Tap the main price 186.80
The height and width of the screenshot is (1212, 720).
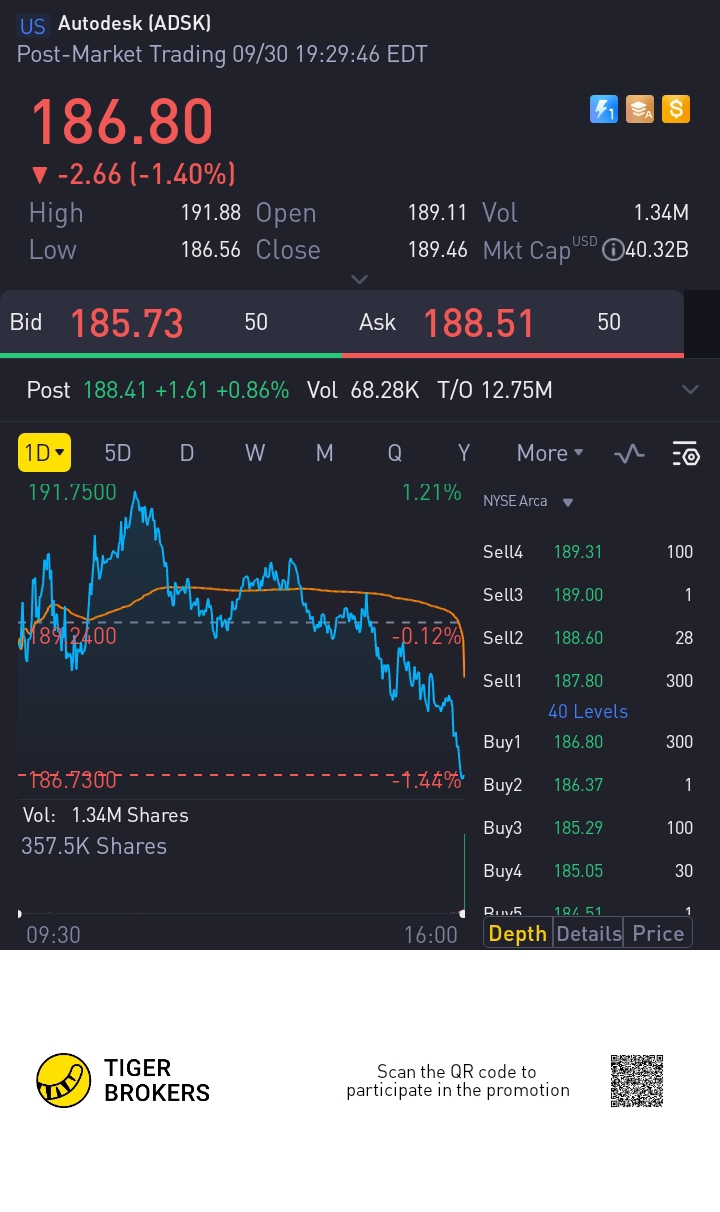click(122, 122)
